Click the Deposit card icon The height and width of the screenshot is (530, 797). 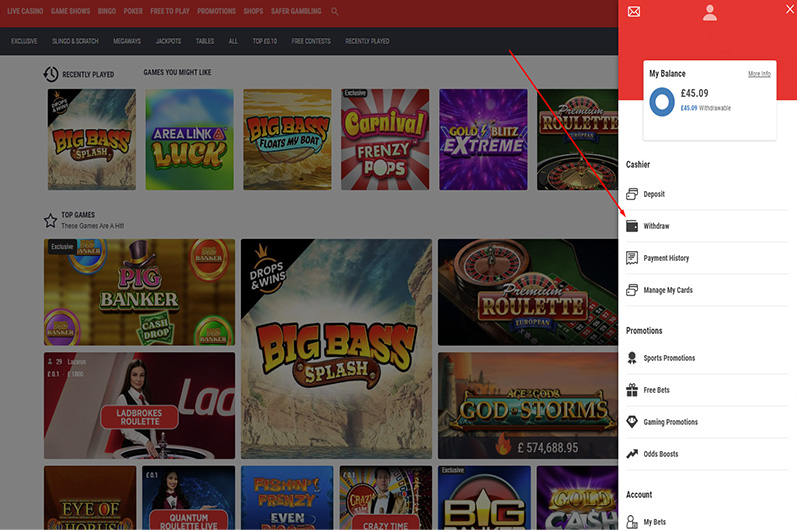[x=632, y=194]
